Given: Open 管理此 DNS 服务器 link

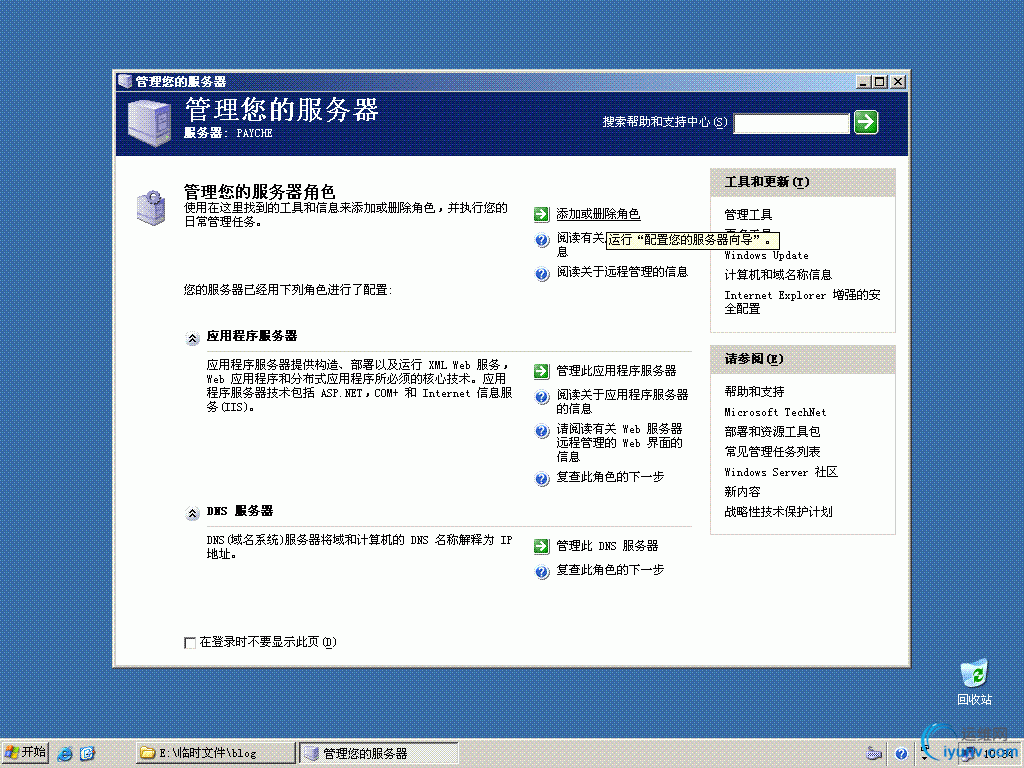Looking at the screenshot, I should point(607,546).
